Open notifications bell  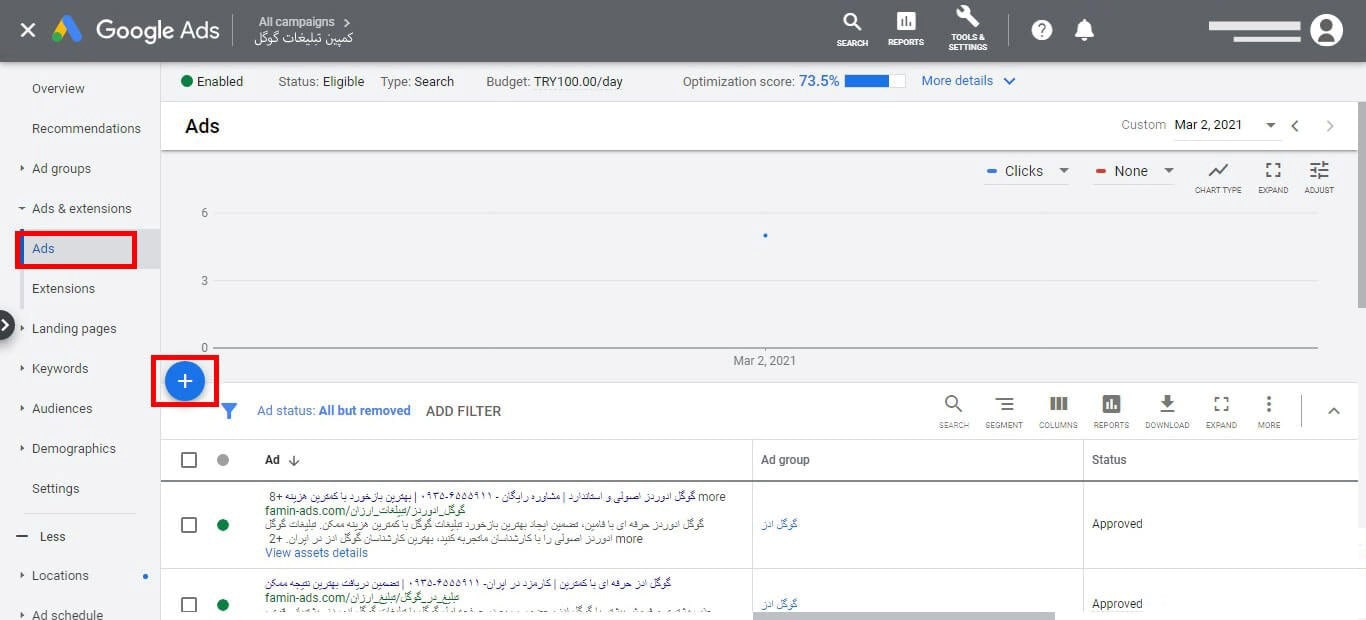coord(1084,30)
